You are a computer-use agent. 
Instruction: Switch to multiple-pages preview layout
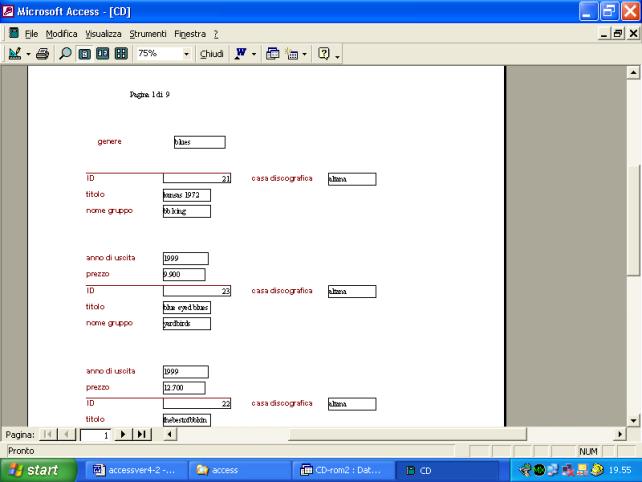[120, 53]
